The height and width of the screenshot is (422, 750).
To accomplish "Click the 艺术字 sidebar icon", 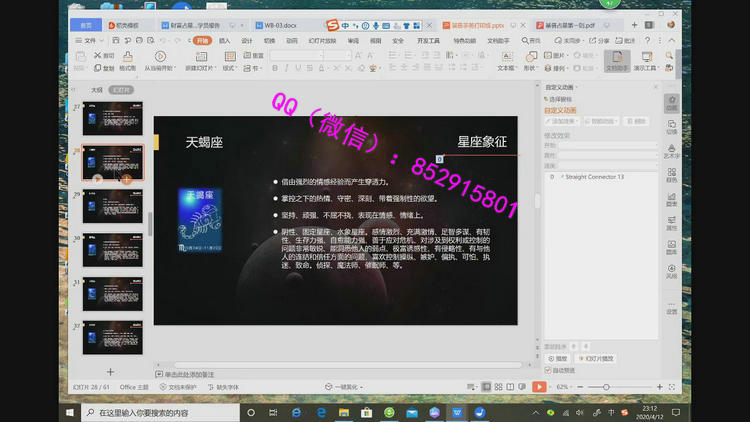I will (672, 150).
